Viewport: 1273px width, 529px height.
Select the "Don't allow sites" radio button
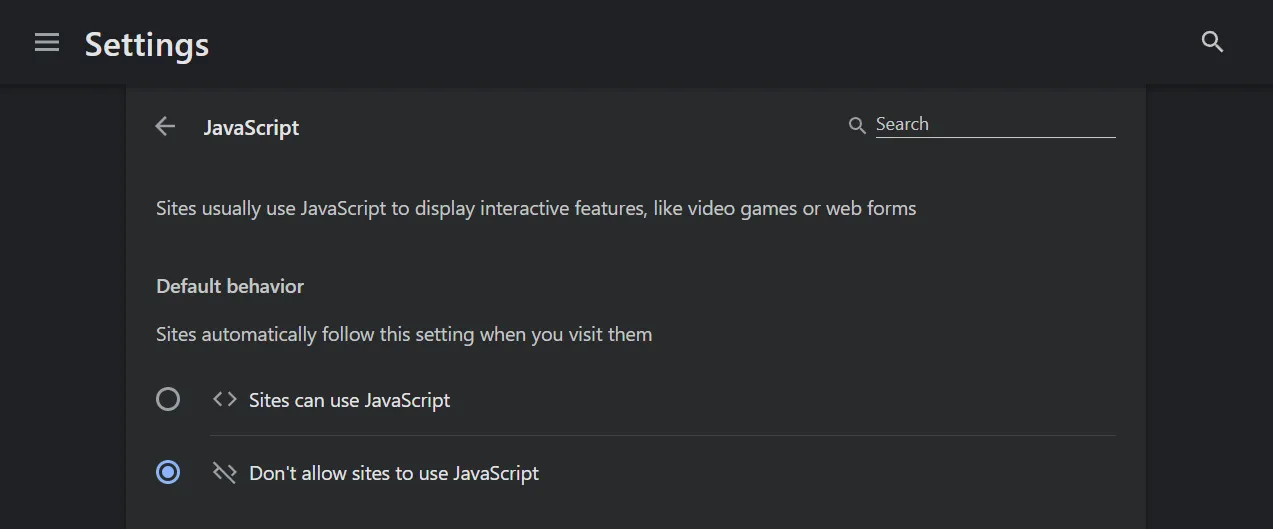click(x=168, y=473)
